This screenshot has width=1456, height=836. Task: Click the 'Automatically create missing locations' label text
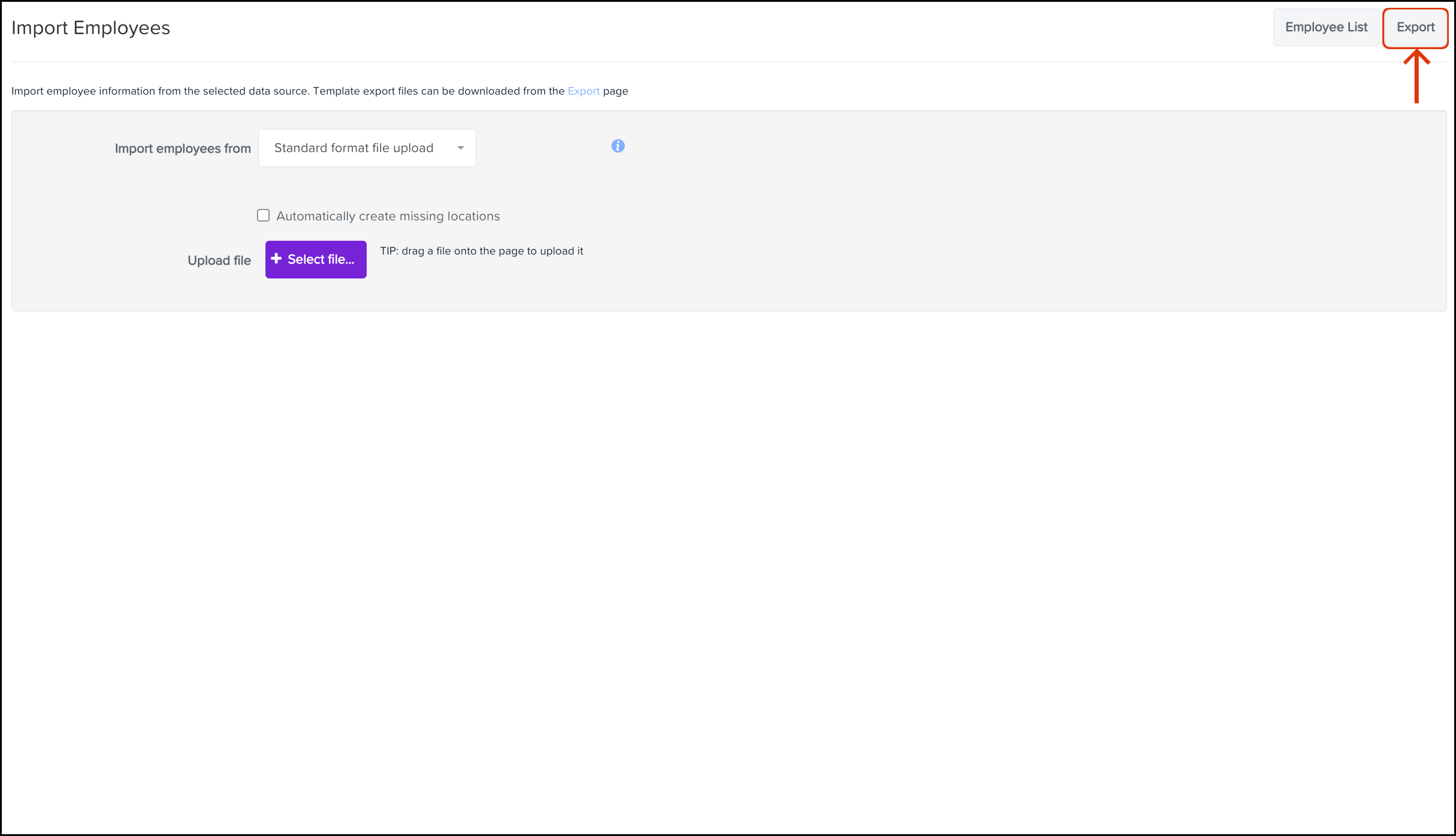pyautogui.click(x=388, y=216)
